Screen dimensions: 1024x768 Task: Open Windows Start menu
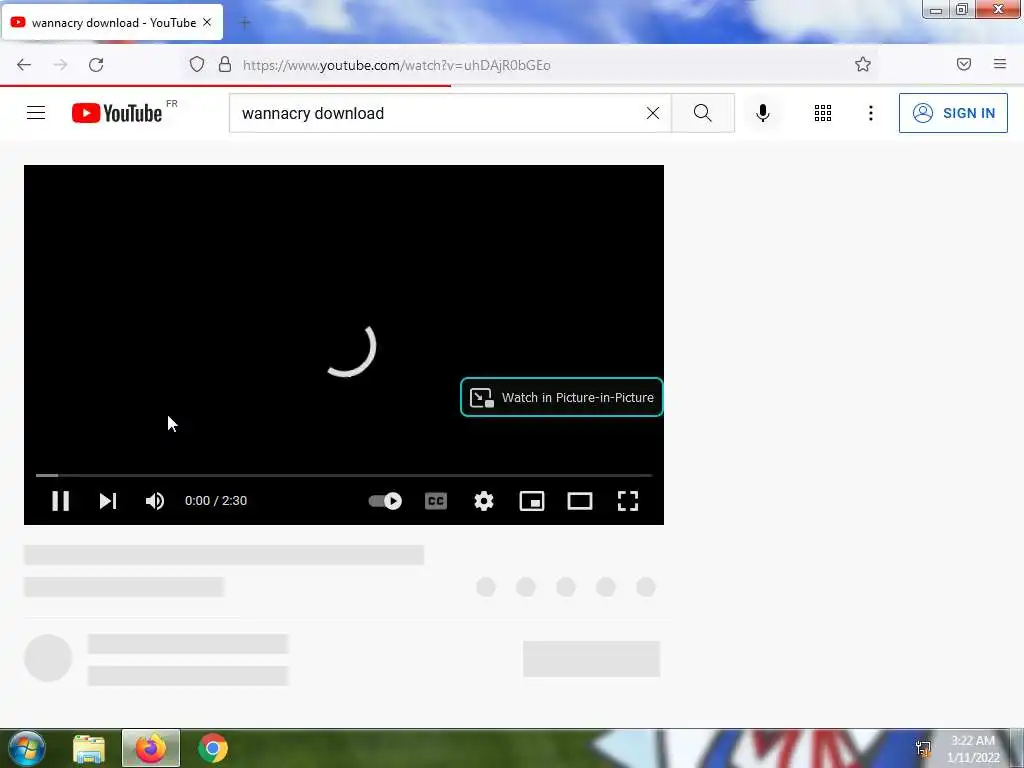27,748
